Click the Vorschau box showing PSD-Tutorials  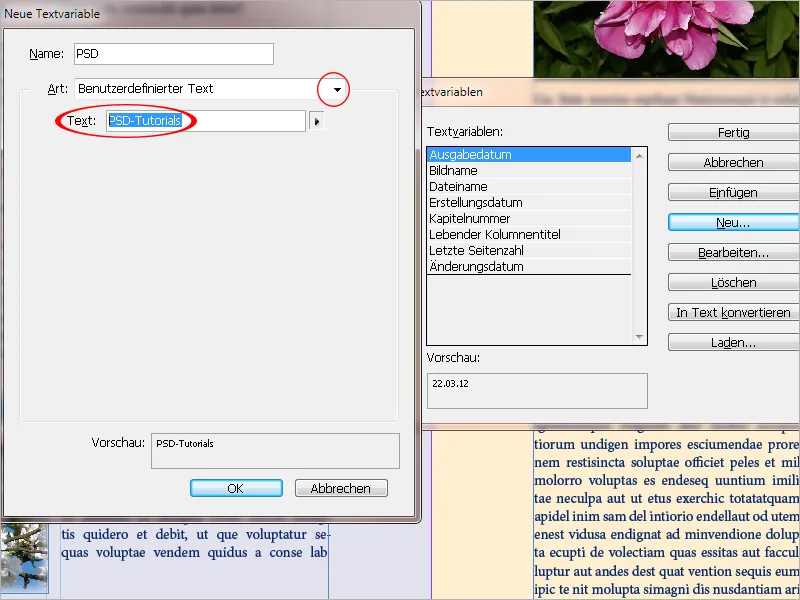pos(276,451)
